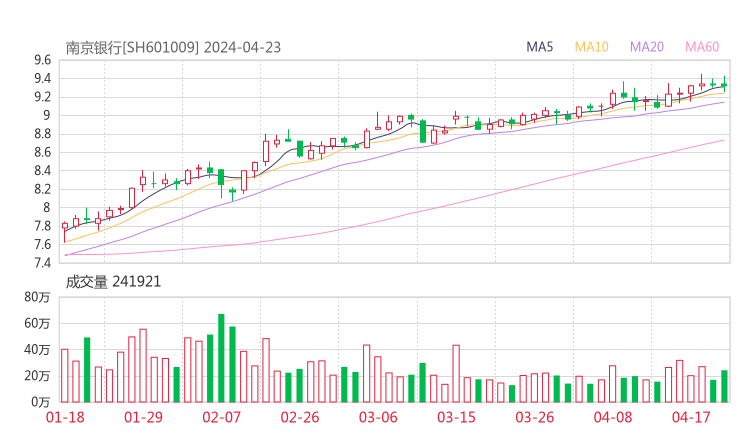Click the 03-06 date label
This screenshot has height=440, width=740.
(378, 417)
